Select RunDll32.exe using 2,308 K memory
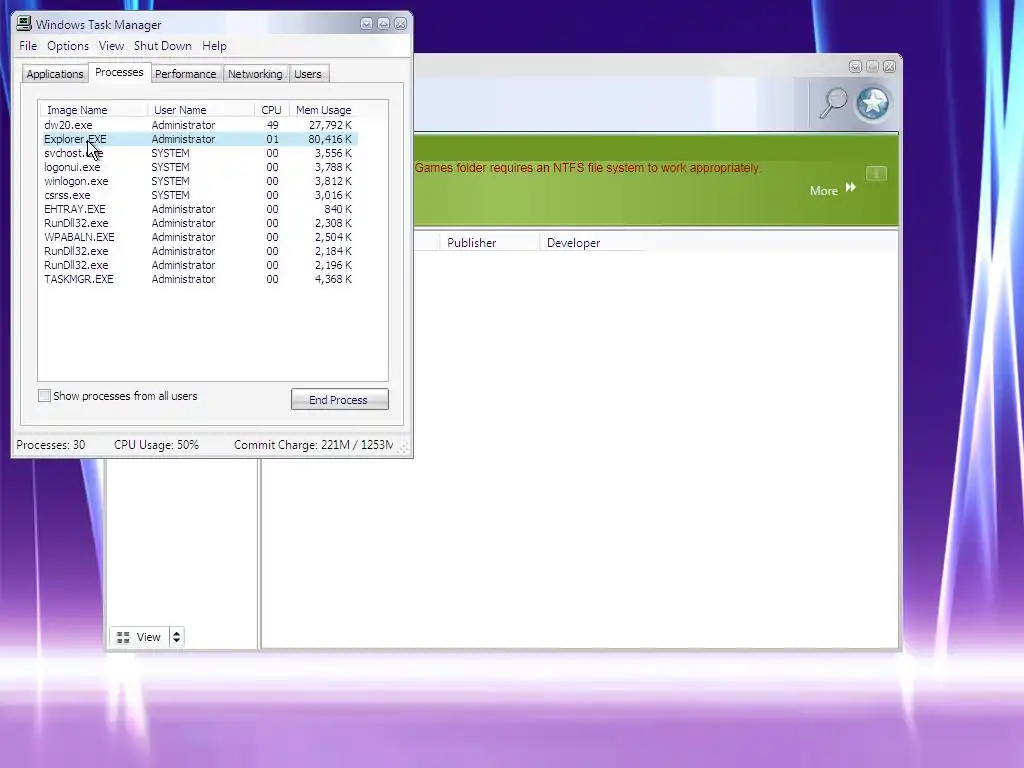This screenshot has height=768, width=1024. pos(200,223)
